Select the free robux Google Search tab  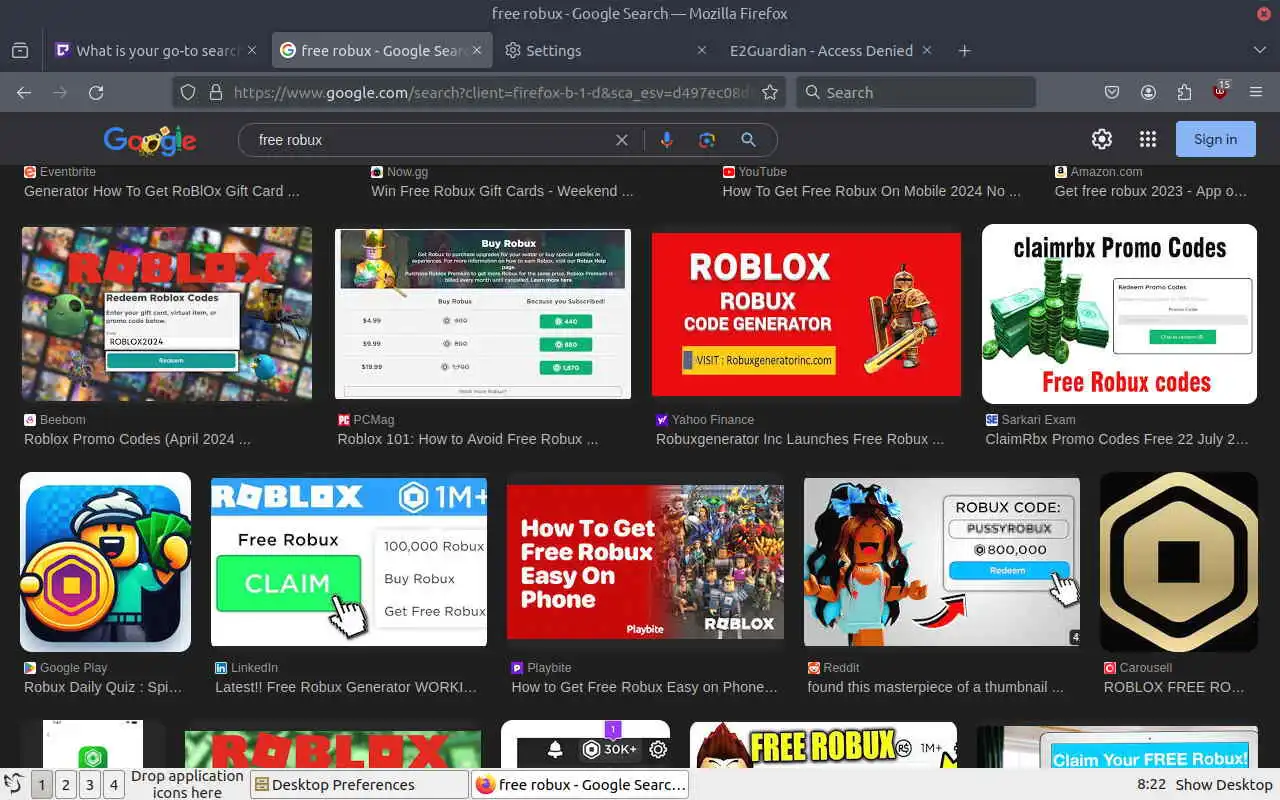[382, 50]
